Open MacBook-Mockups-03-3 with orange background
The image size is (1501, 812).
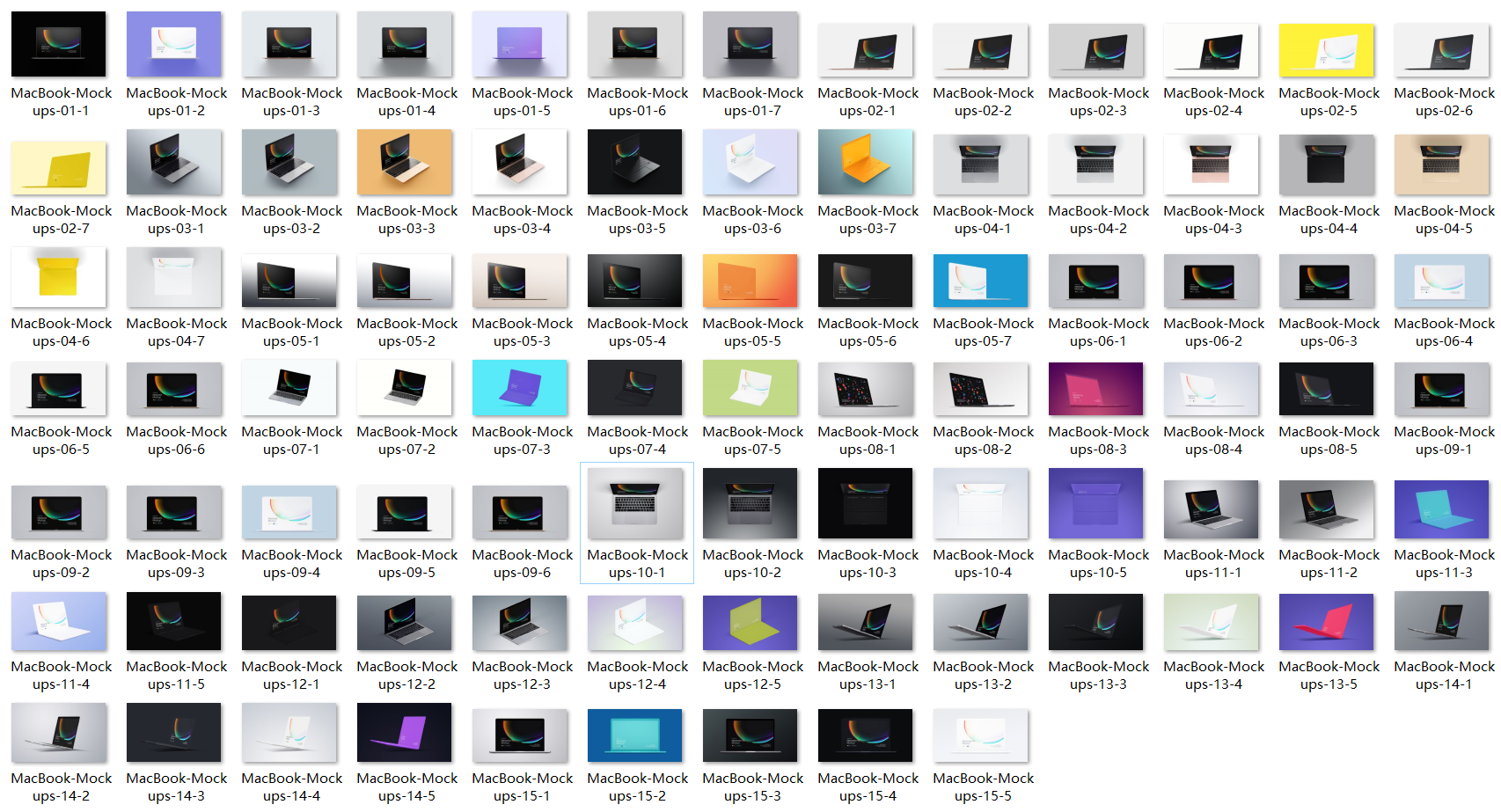(x=405, y=162)
